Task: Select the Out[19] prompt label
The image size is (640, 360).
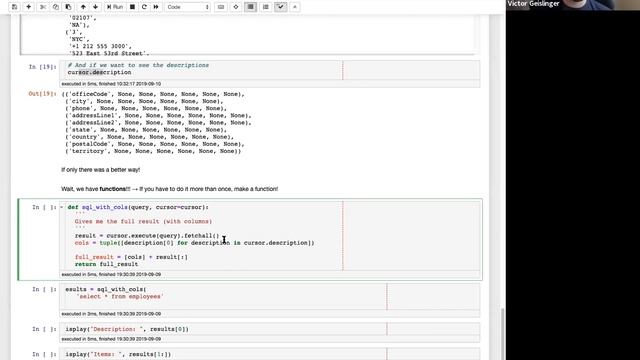Action: point(42,94)
